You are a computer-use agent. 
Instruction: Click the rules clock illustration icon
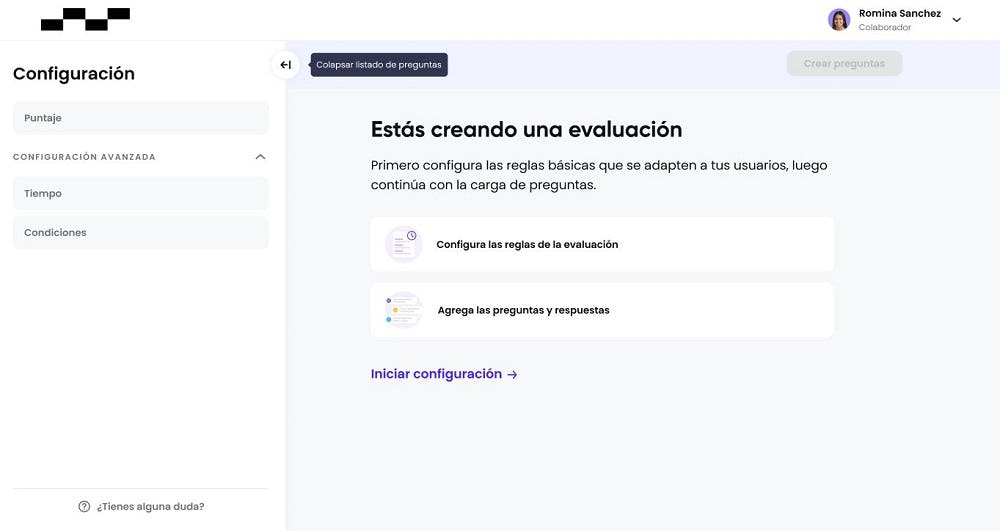pyautogui.click(x=403, y=244)
